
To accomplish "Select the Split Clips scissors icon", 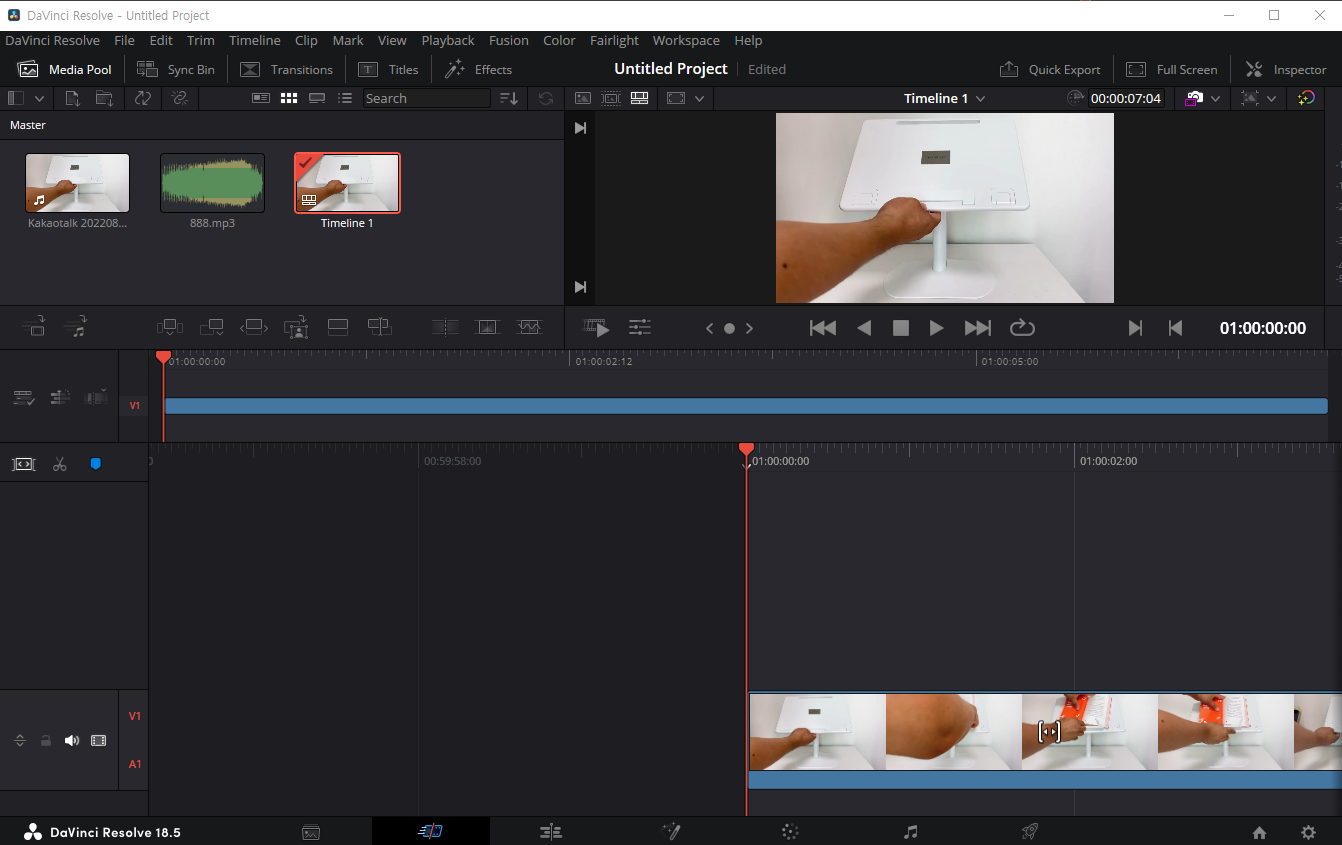I will [x=60, y=464].
